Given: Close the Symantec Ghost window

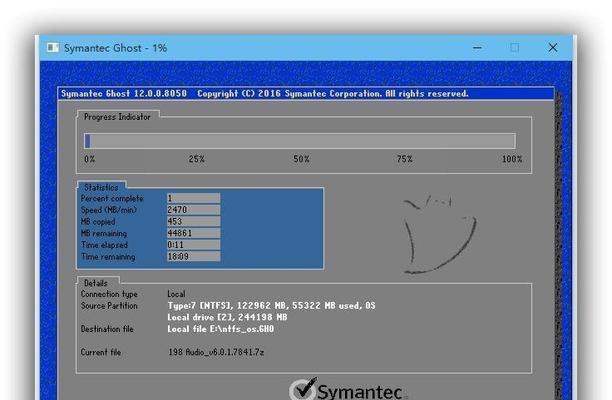Looking at the screenshot, I should coord(552,47).
